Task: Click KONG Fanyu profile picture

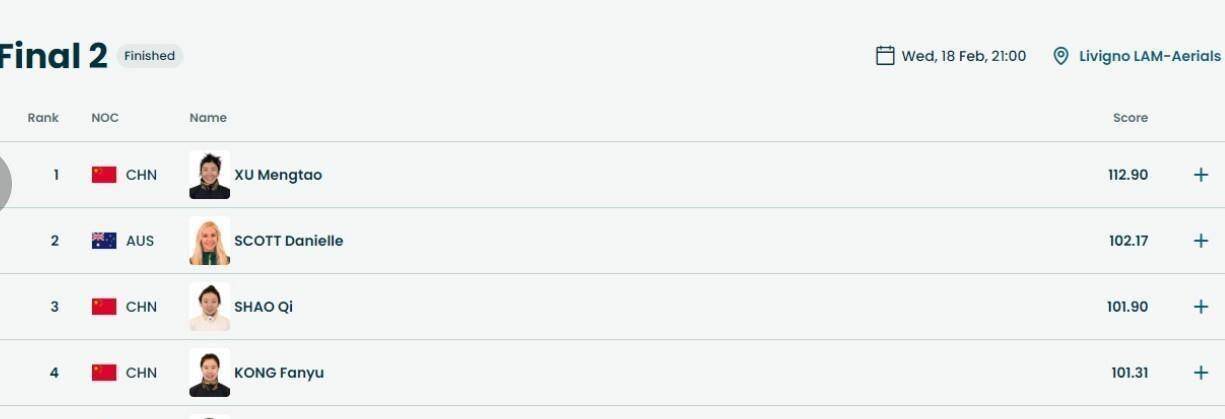Action: pyautogui.click(x=209, y=373)
